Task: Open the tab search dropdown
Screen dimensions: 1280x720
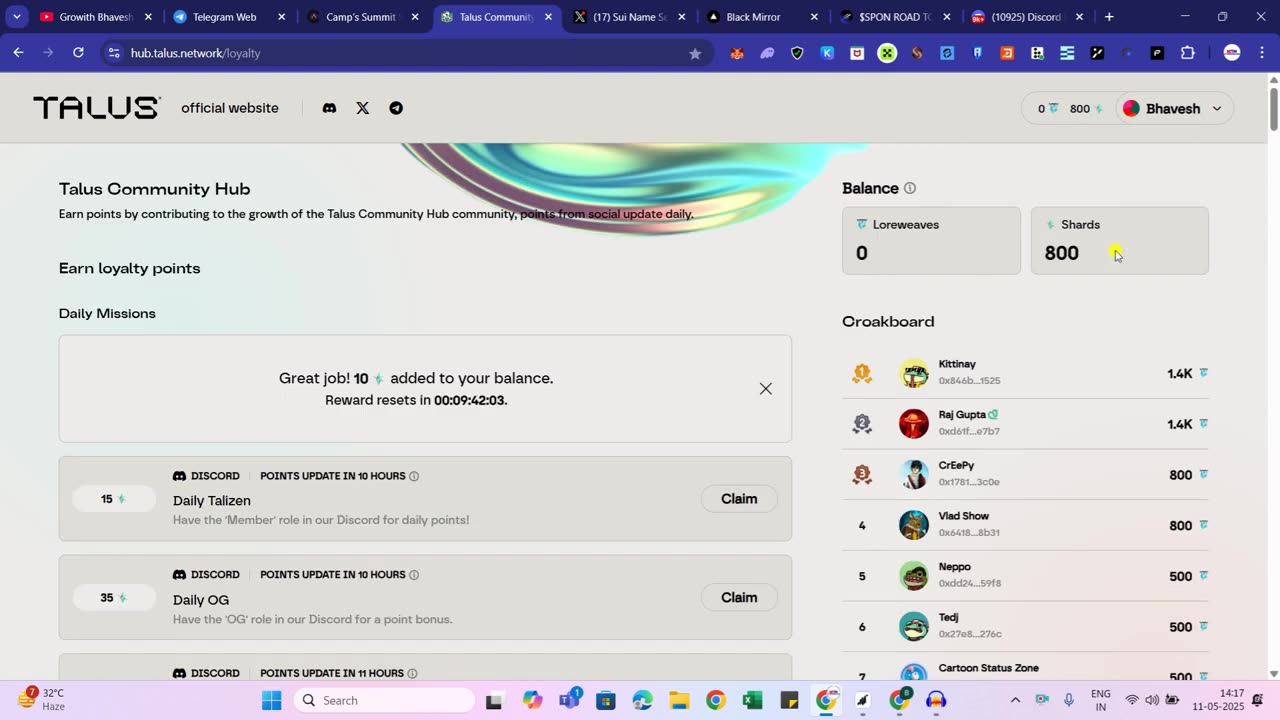Action: 17,17
